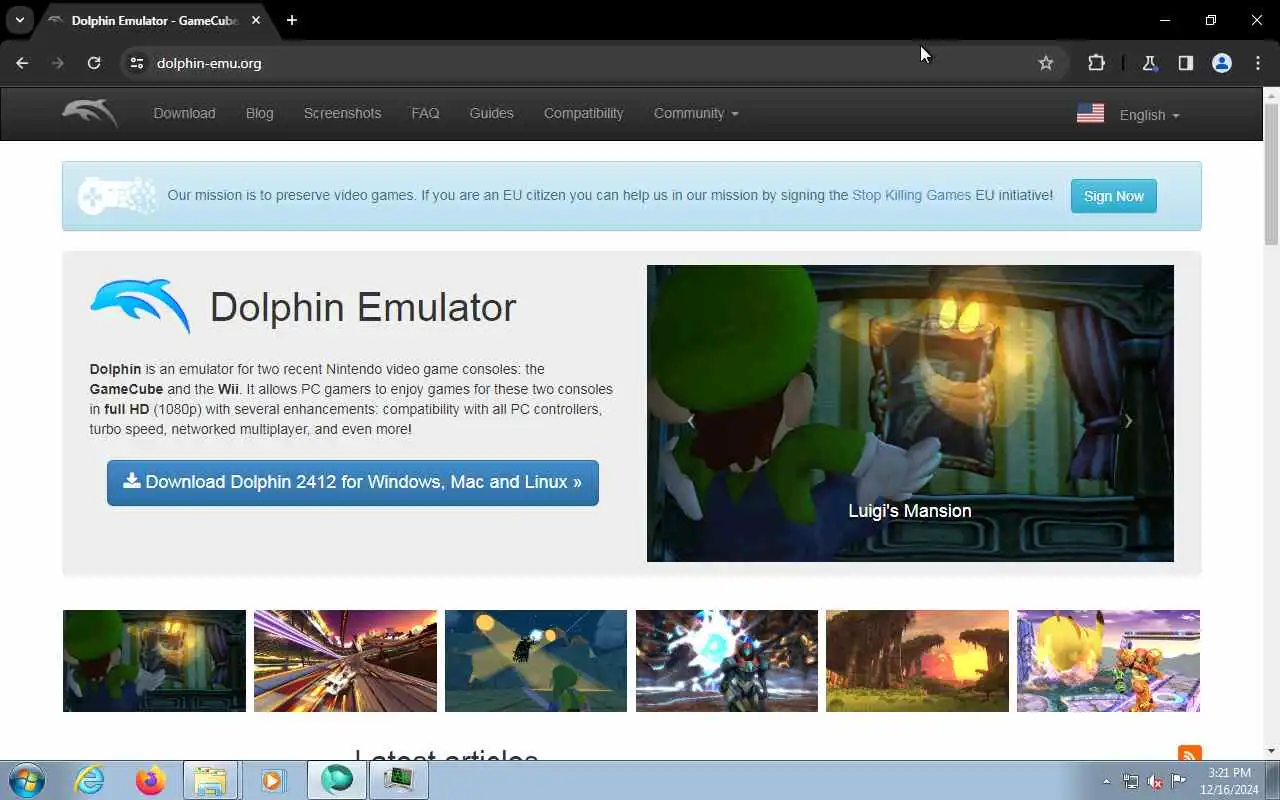Open the tab search dropdown arrow
The width and height of the screenshot is (1280, 800).
19,20
